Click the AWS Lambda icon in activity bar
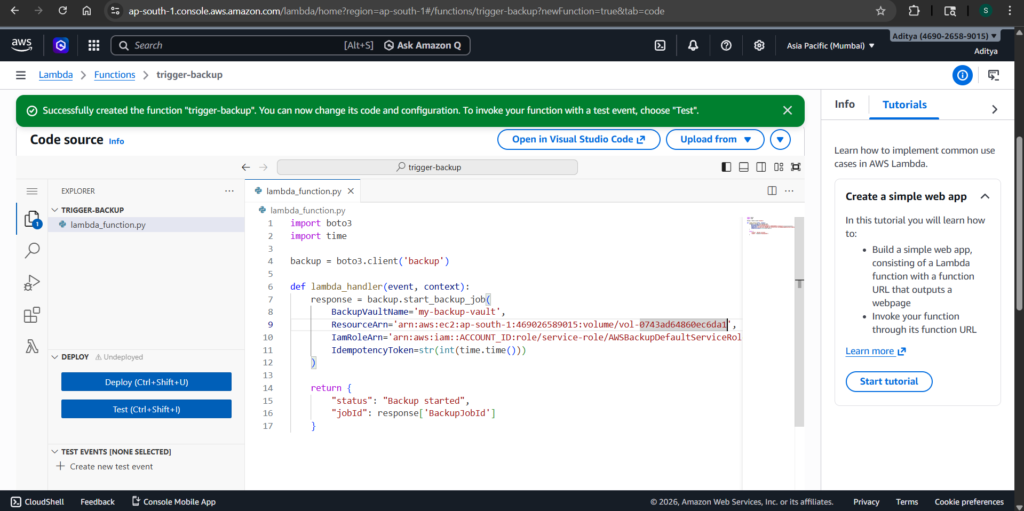 [x=32, y=347]
